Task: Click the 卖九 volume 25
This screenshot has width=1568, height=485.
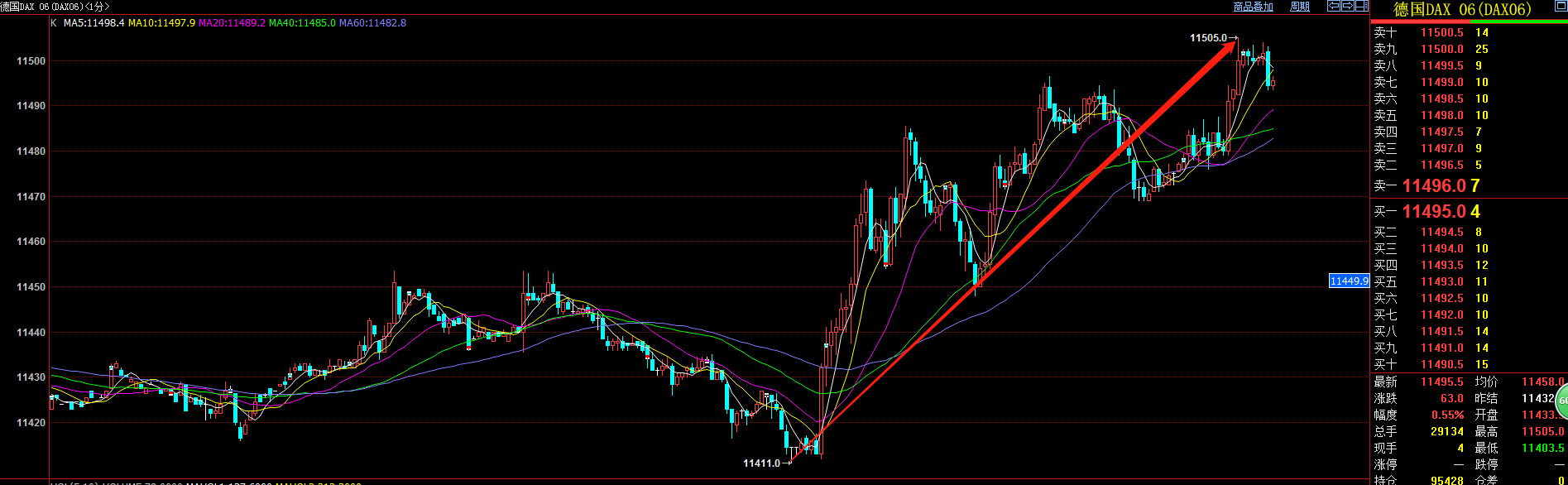Action: (x=1482, y=50)
